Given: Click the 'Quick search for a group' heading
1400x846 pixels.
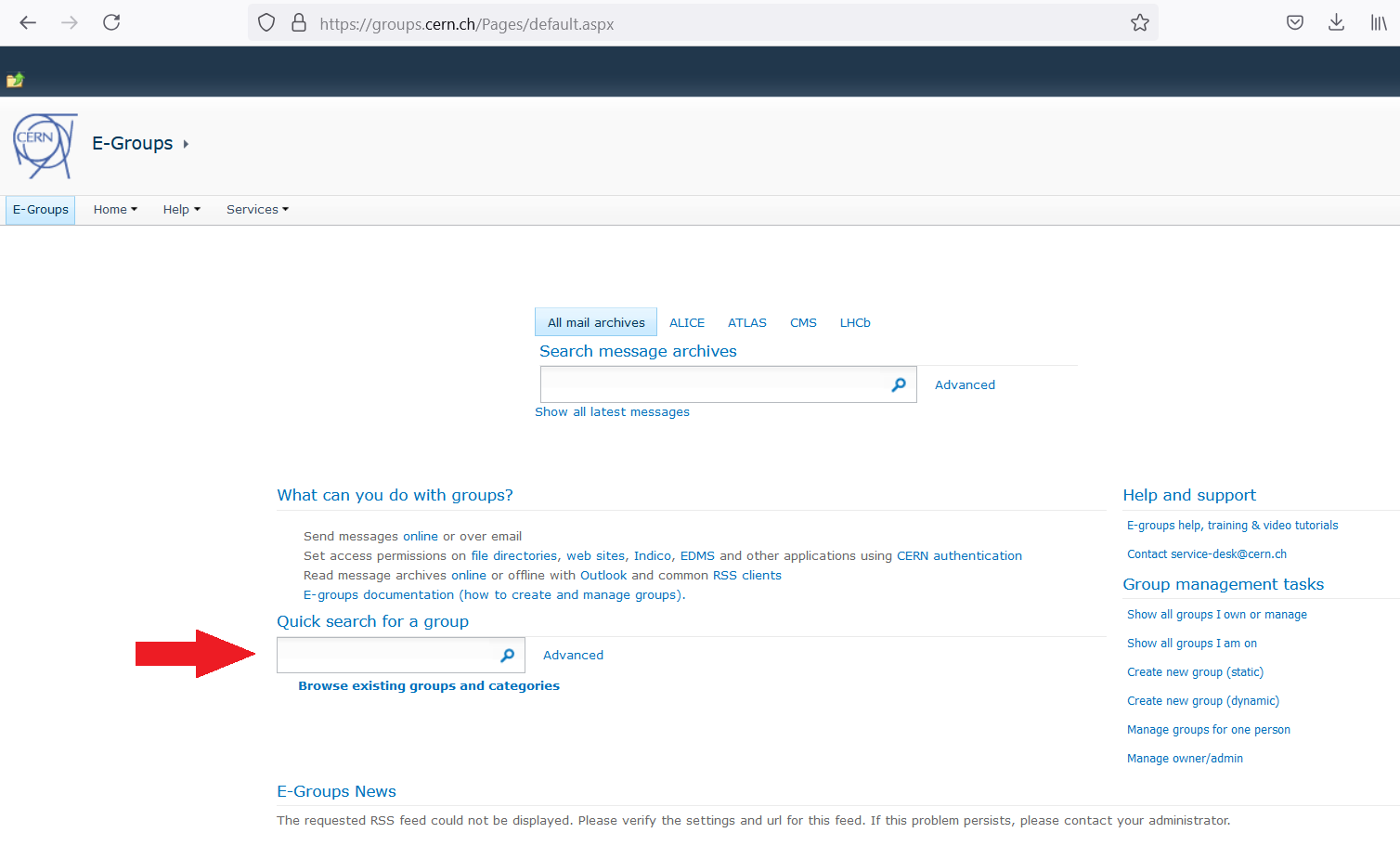Looking at the screenshot, I should click(372, 622).
